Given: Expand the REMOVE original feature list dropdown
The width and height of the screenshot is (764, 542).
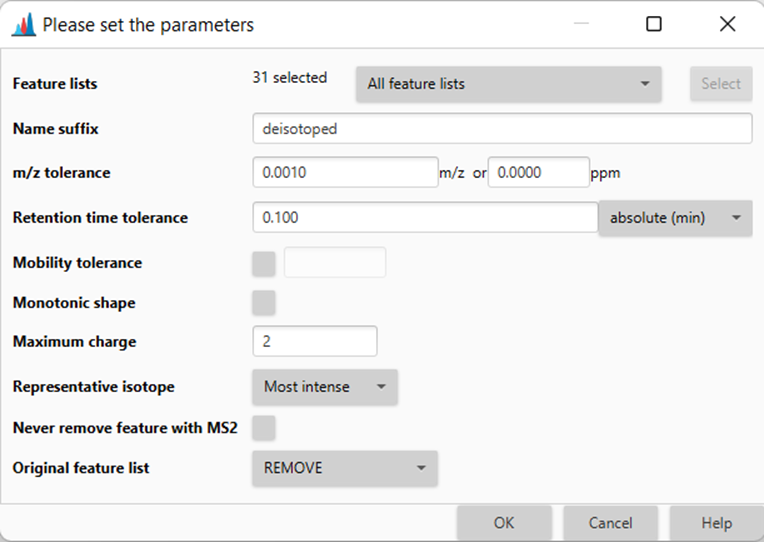Looking at the screenshot, I should coord(345,468).
